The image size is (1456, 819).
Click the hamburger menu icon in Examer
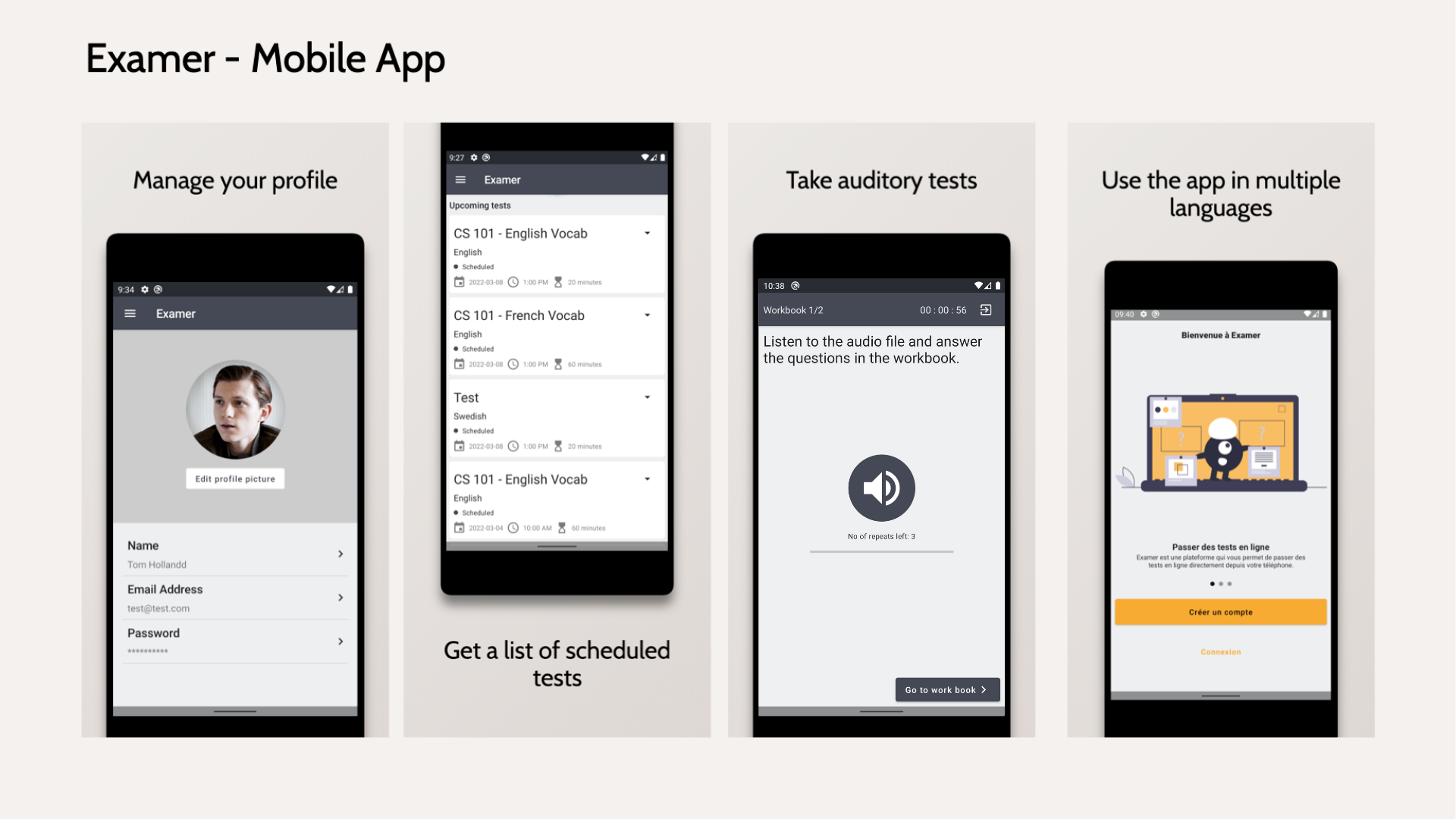[x=131, y=314]
